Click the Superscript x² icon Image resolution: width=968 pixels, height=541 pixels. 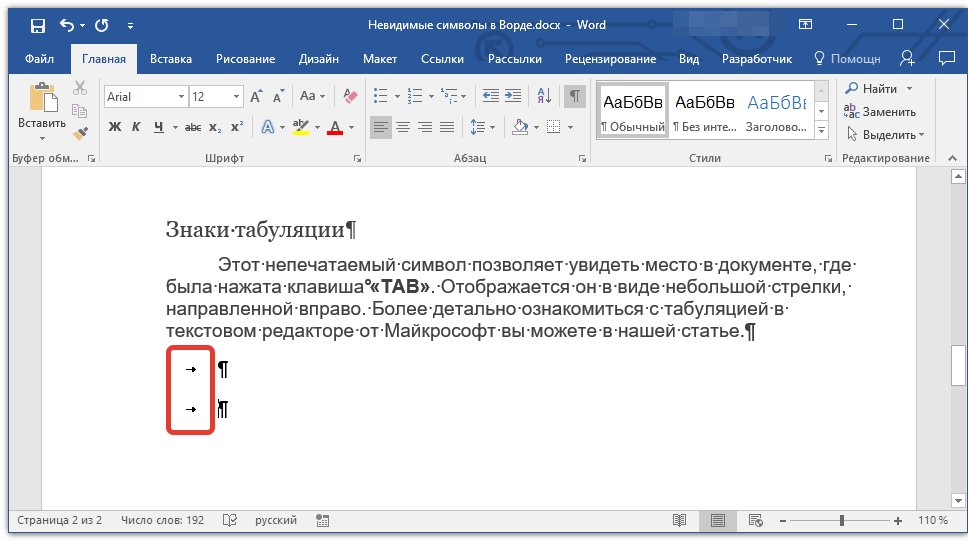coord(237,127)
